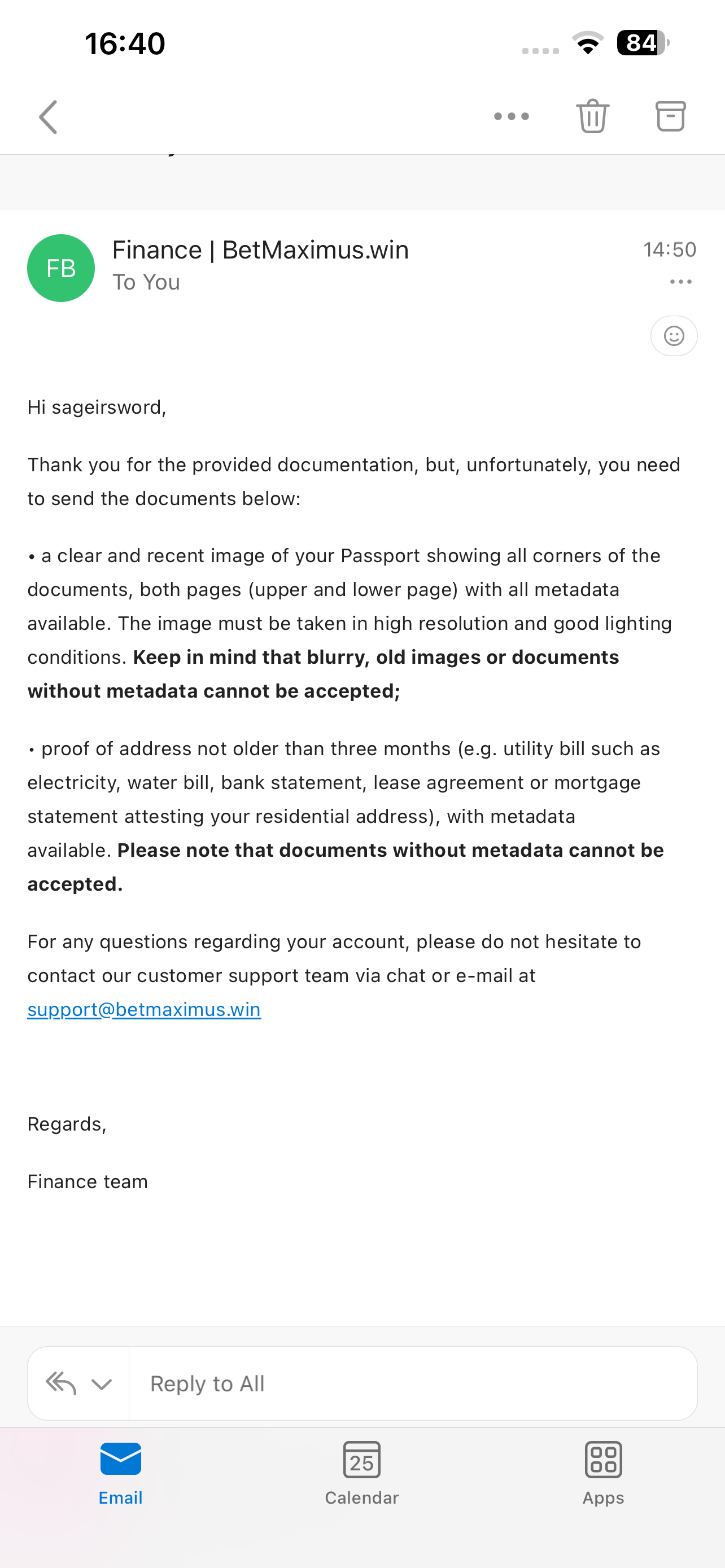The height and width of the screenshot is (1568, 725).
Task: Open message options beside the sender
Action: (680, 282)
